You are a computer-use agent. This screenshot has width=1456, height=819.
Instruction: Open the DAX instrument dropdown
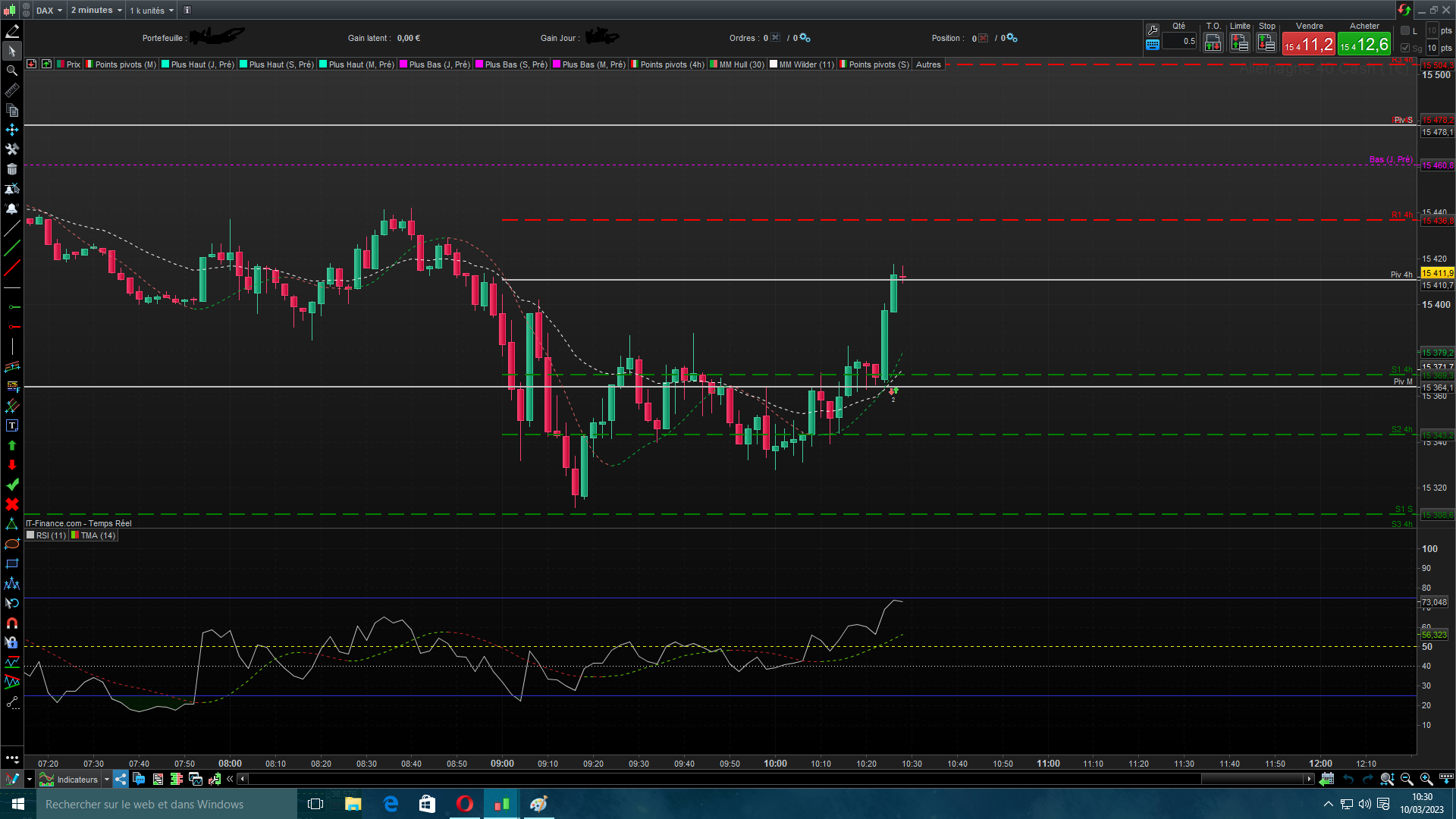click(x=49, y=10)
